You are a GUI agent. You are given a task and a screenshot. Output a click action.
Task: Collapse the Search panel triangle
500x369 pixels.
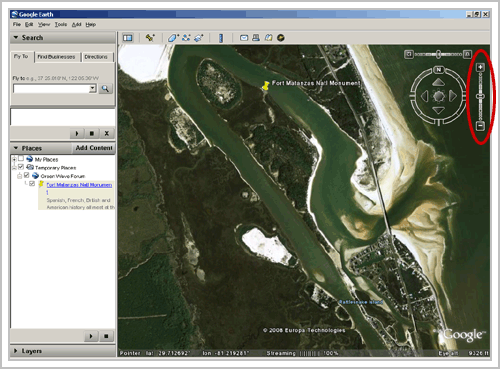[x=15, y=38]
